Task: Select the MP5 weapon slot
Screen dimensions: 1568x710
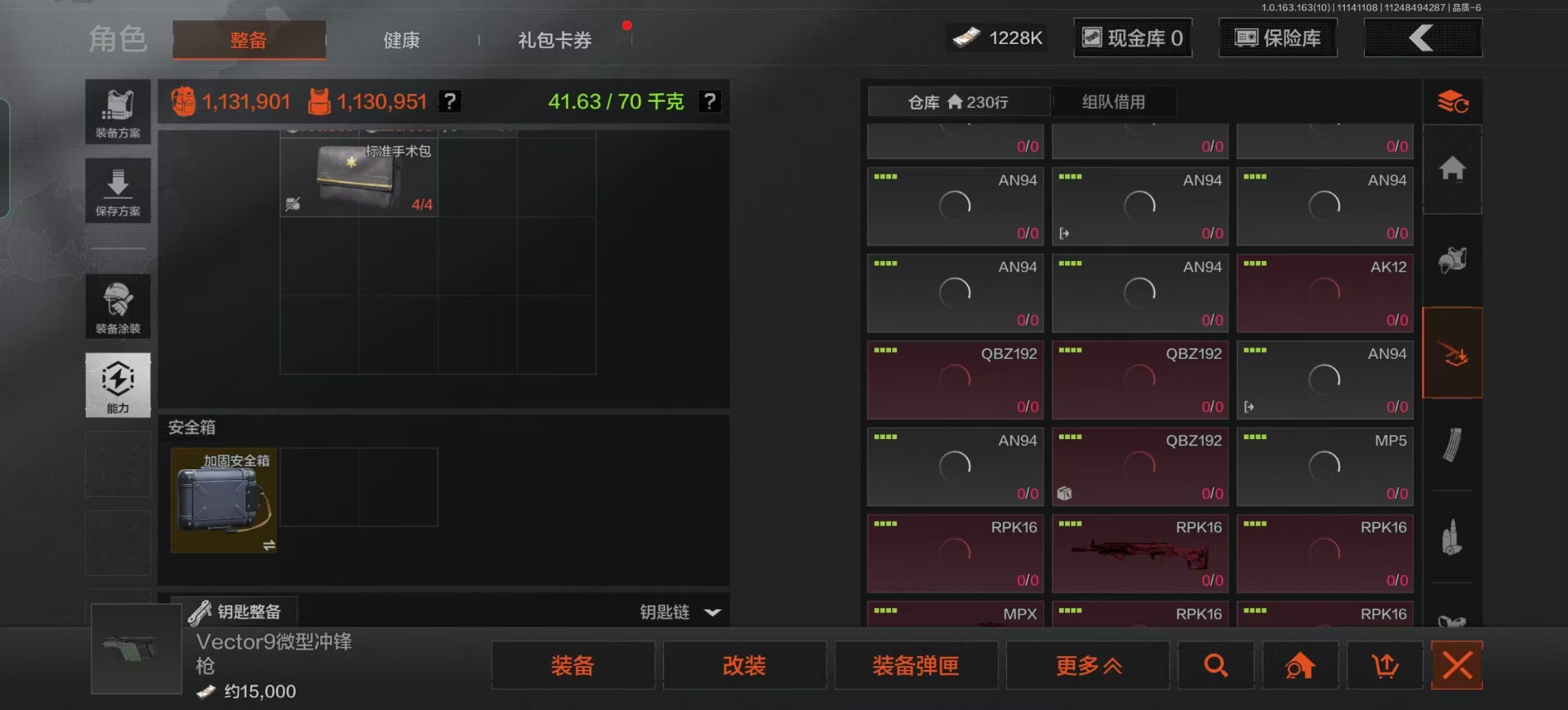Action: click(x=1325, y=467)
